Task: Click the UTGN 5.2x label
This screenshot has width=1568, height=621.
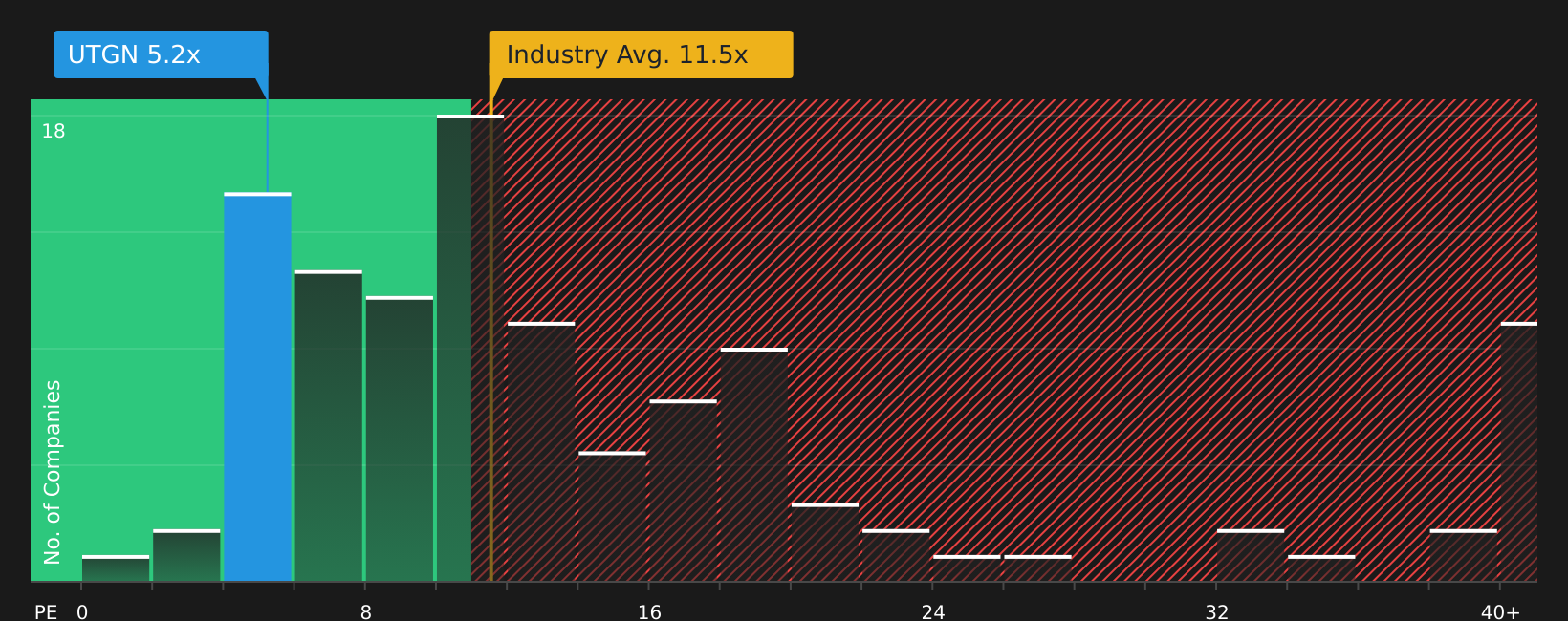Action: [x=161, y=54]
